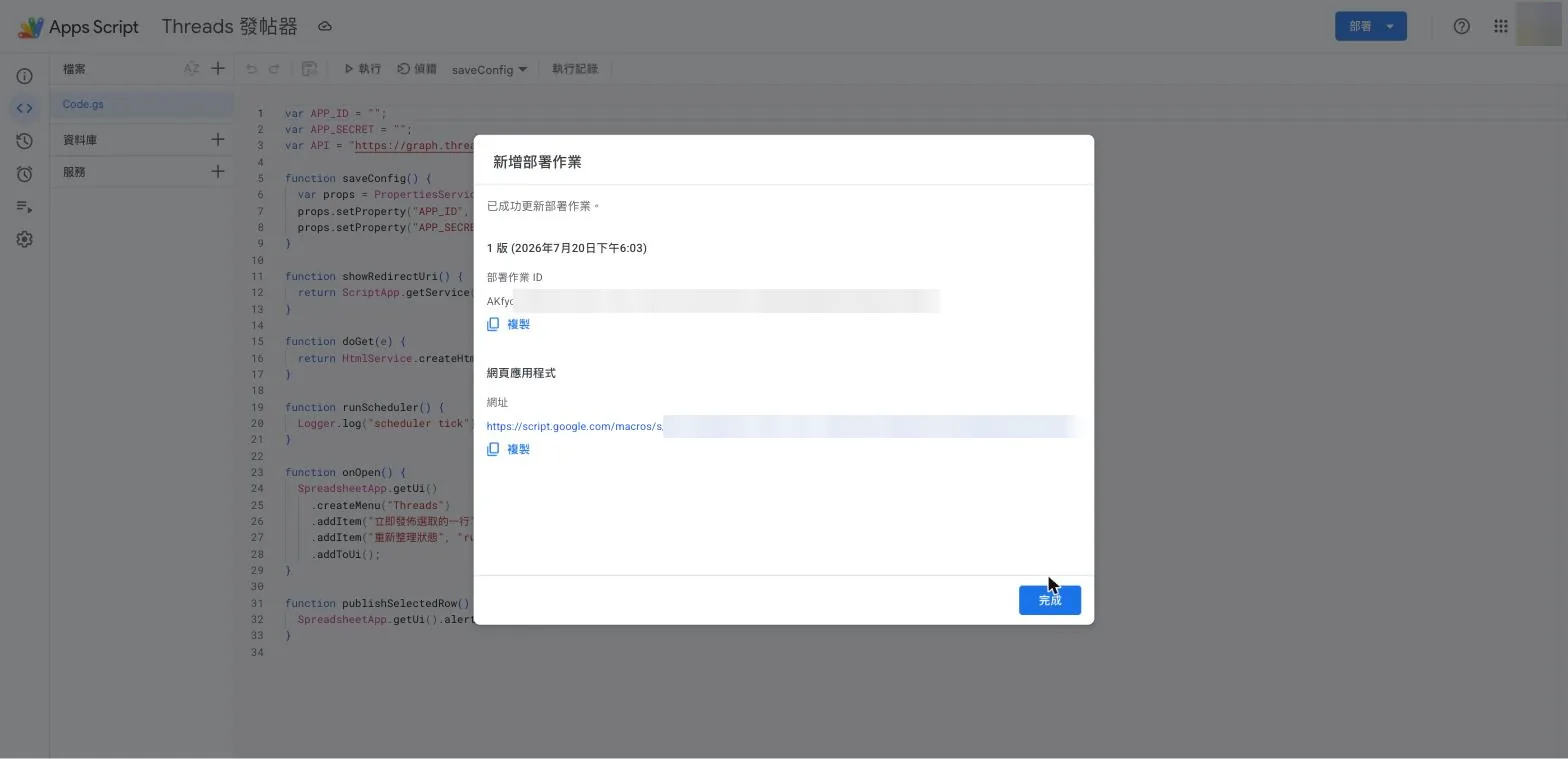Switch to the Editor code icon
Screen dimensions: 1568x759
[x=24, y=108]
